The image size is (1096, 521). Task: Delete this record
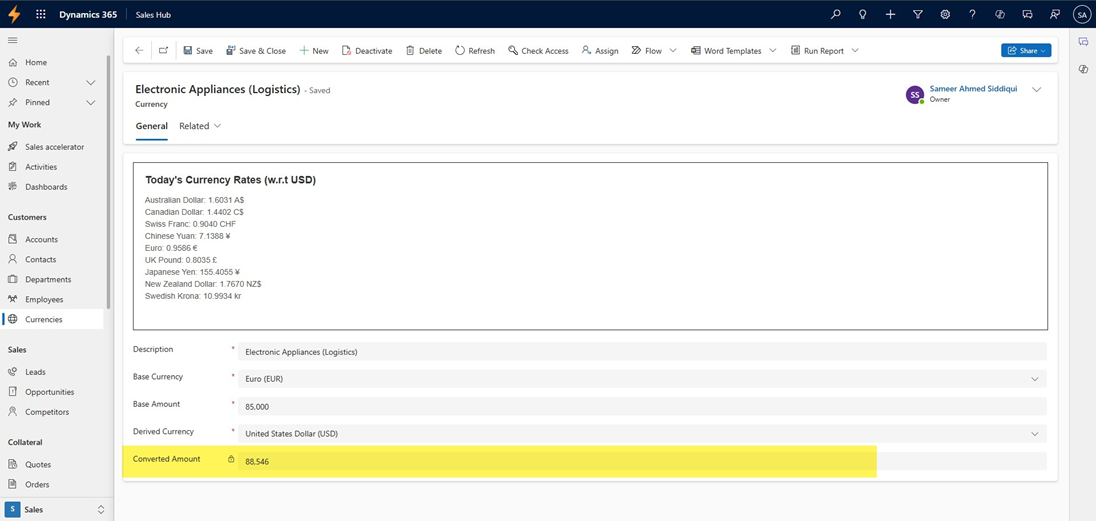pyautogui.click(x=424, y=51)
